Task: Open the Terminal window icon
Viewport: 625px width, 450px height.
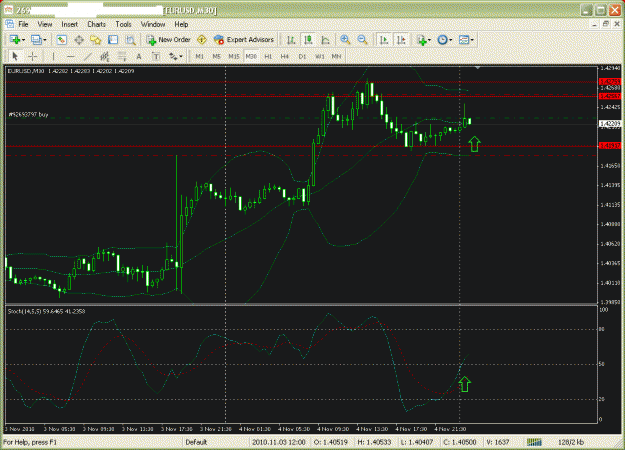Action: coord(113,40)
